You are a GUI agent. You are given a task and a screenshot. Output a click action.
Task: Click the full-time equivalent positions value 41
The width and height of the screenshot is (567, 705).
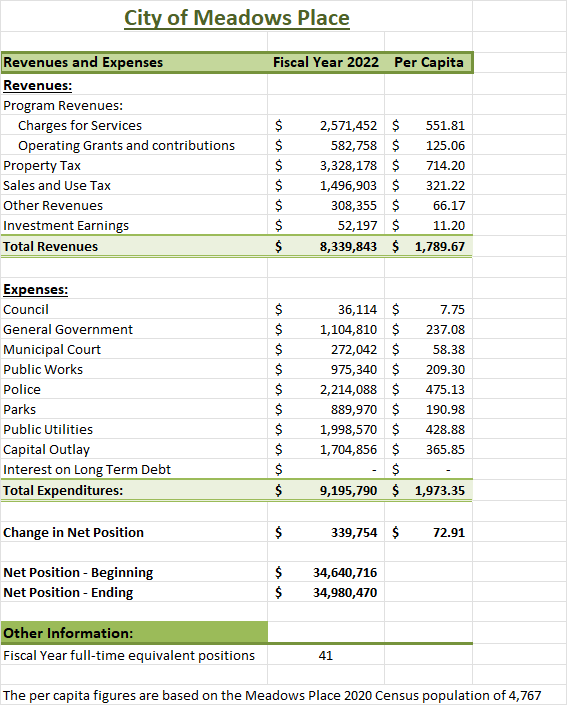(326, 656)
